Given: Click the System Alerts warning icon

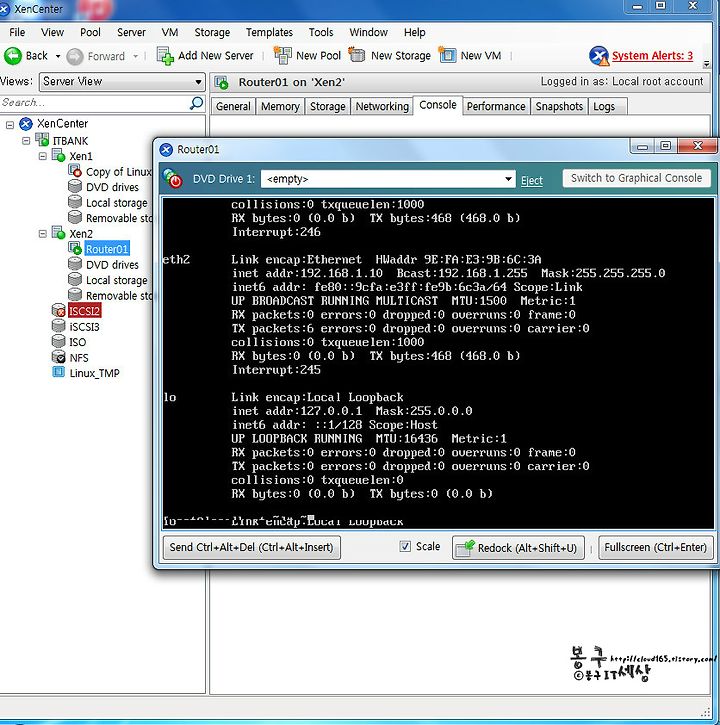Looking at the screenshot, I should point(599,56).
